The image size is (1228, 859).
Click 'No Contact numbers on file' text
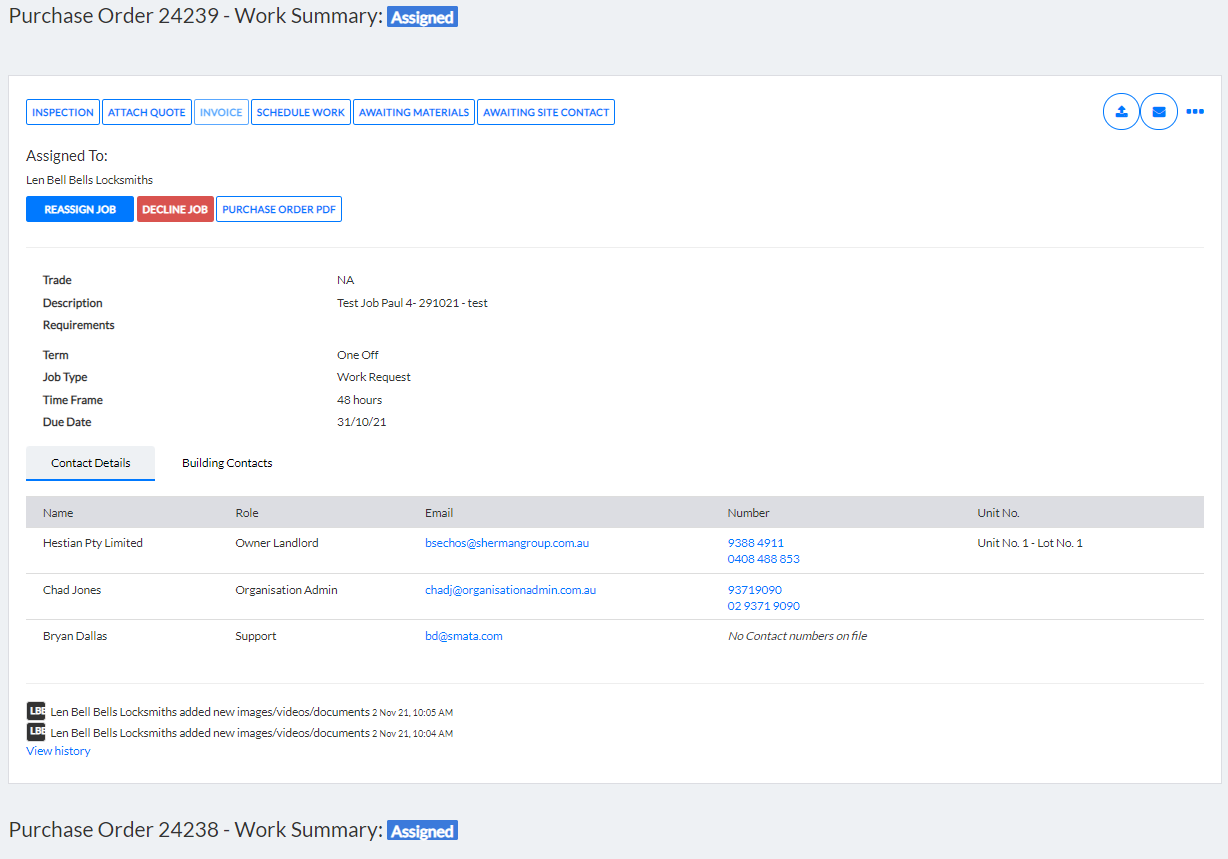point(798,636)
